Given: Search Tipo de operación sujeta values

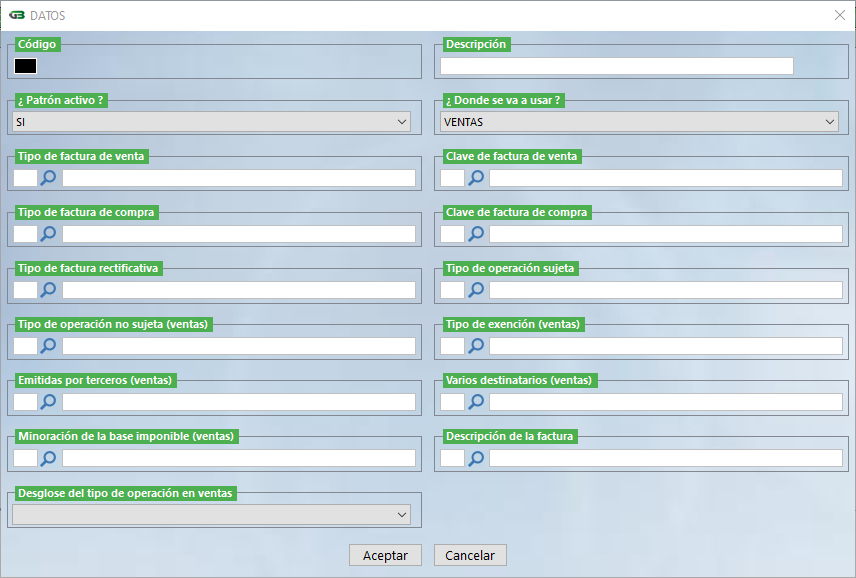Looking at the screenshot, I should pyautogui.click(x=476, y=290).
